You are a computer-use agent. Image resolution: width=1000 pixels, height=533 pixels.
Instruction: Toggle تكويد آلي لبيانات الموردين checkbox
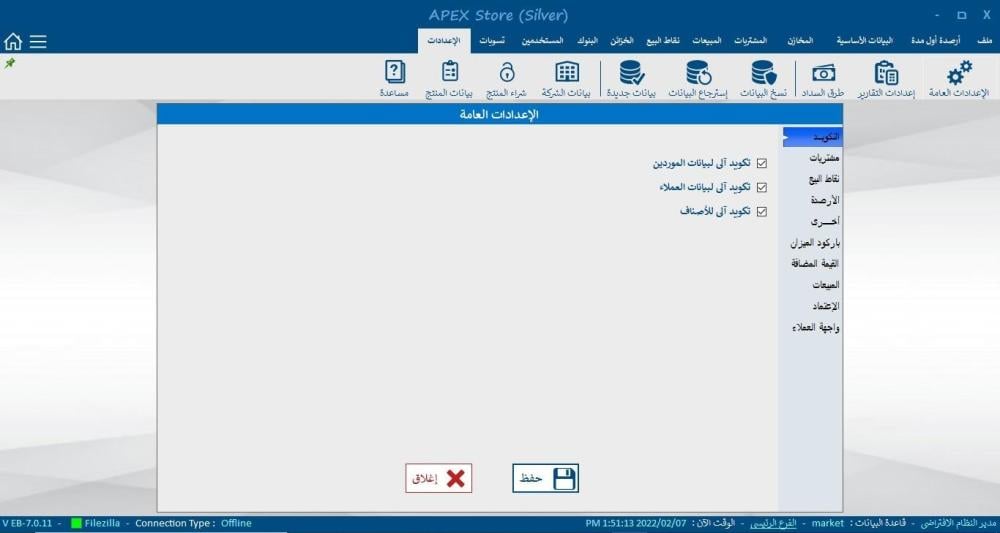[762, 163]
